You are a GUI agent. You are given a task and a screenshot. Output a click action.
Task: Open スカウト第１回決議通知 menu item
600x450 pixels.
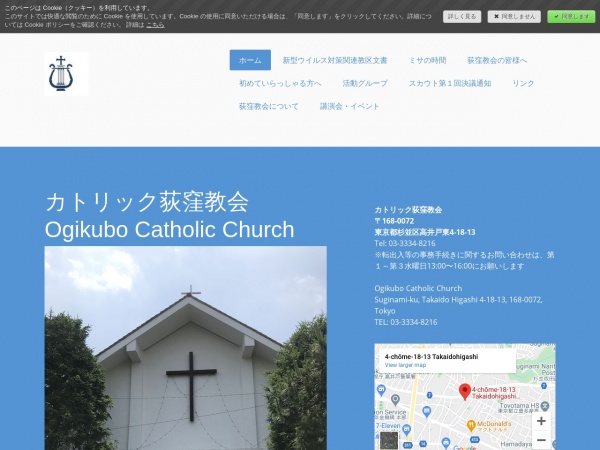pos(450,83)
